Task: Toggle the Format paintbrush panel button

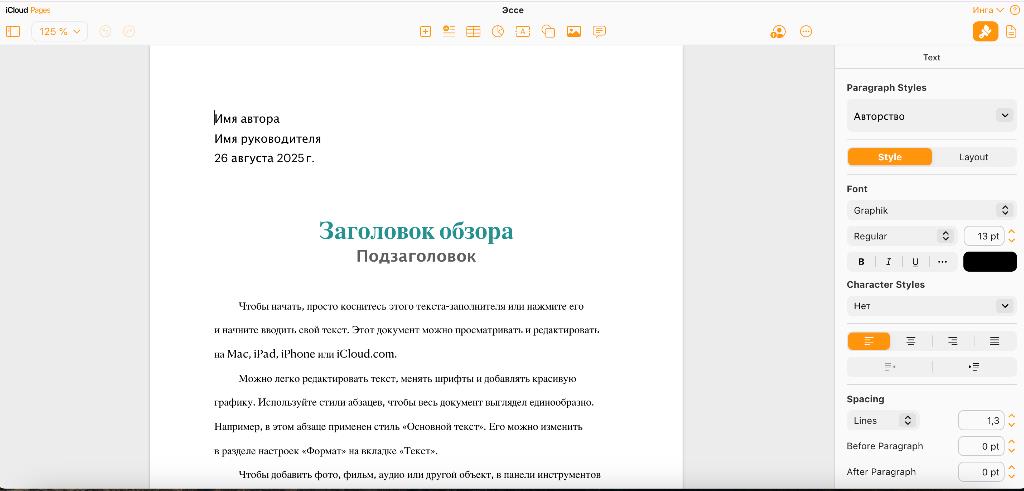Action: pyautogui.click(x=985, y=31)
